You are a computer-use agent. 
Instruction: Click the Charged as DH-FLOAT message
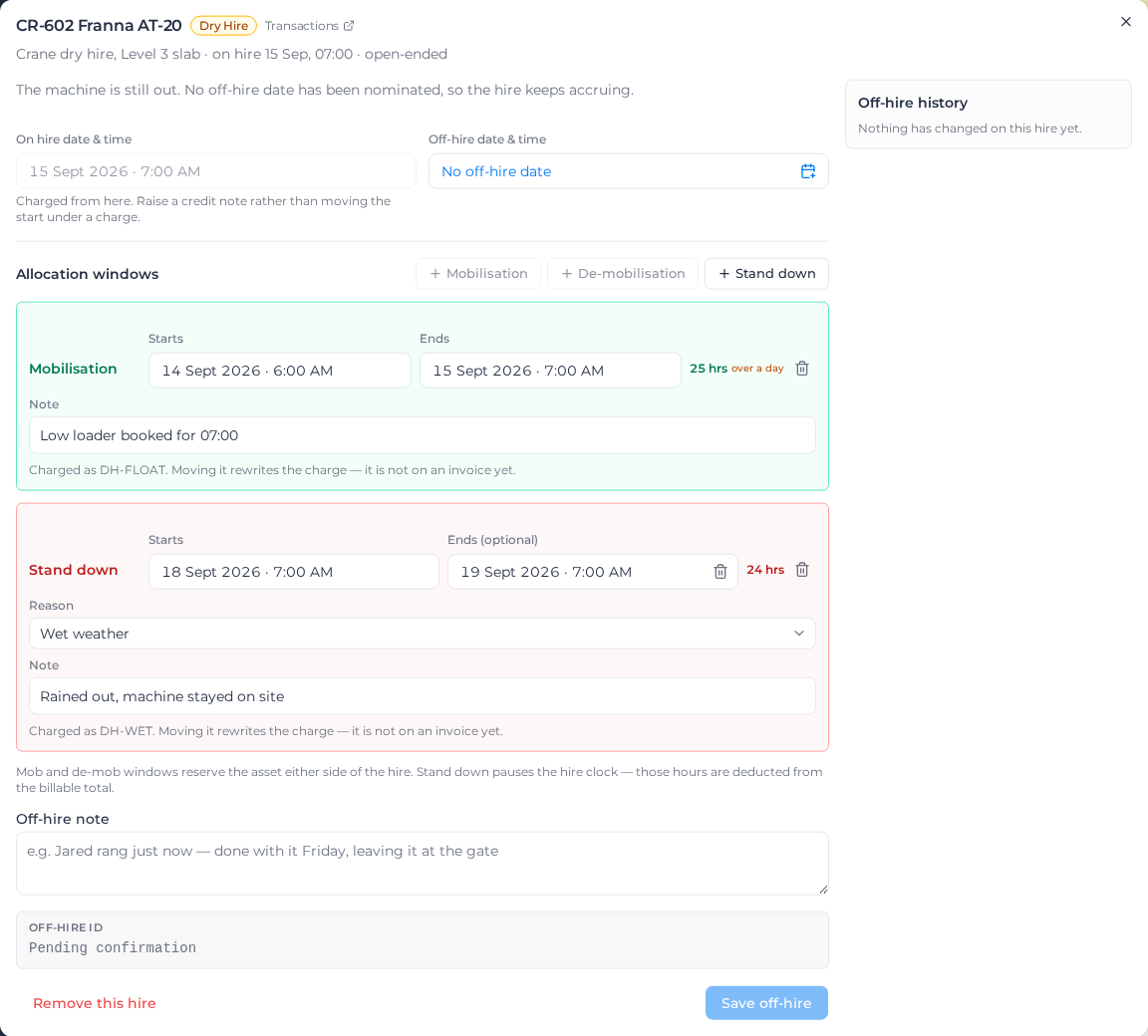pyautogui.click(x=272, y=470)
